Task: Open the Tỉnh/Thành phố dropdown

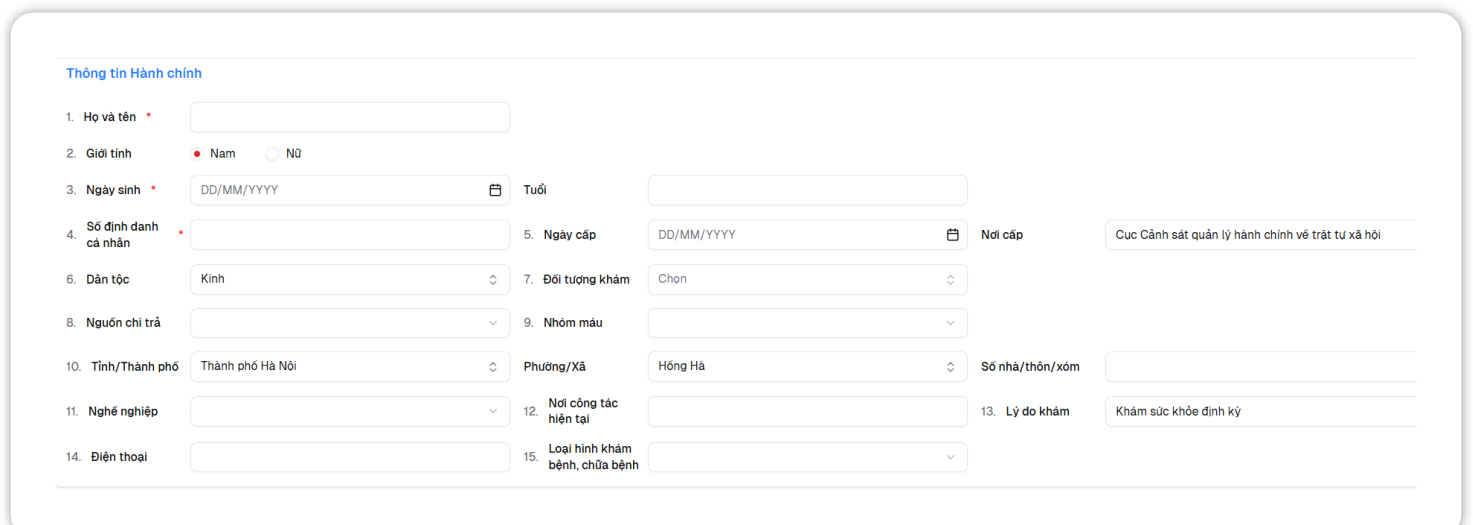Action: 350,366
